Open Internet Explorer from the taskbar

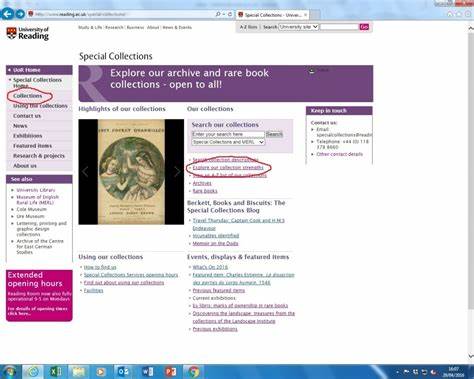[x=32, y=371]
